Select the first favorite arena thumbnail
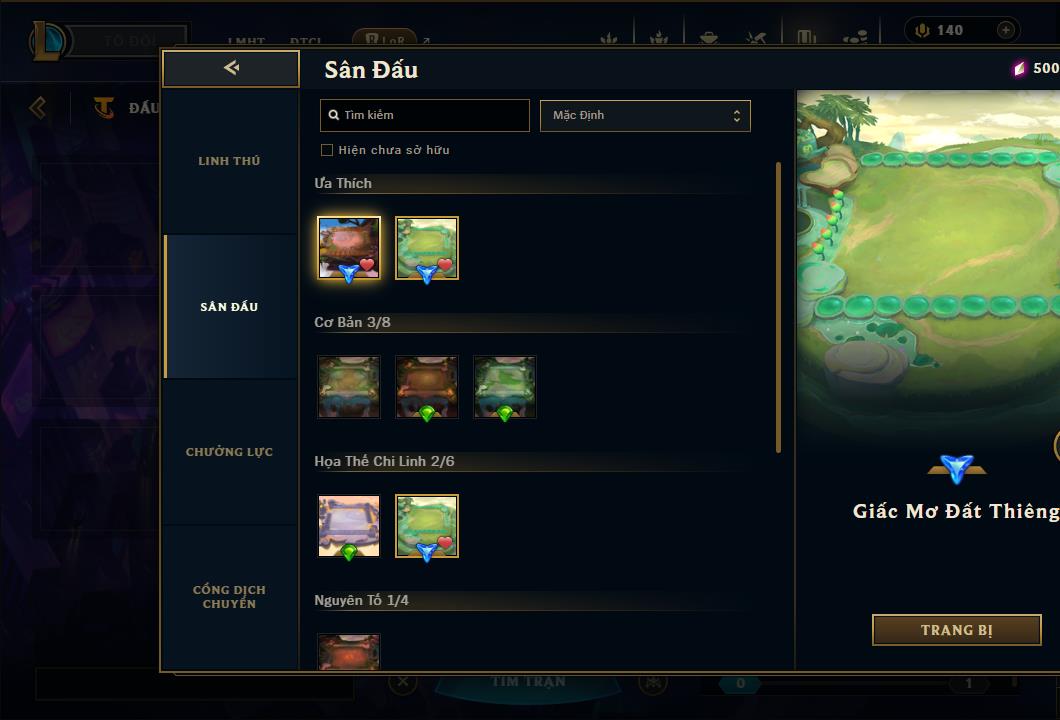This screenshot has height=720, width=1060. (x=349, y=248)
